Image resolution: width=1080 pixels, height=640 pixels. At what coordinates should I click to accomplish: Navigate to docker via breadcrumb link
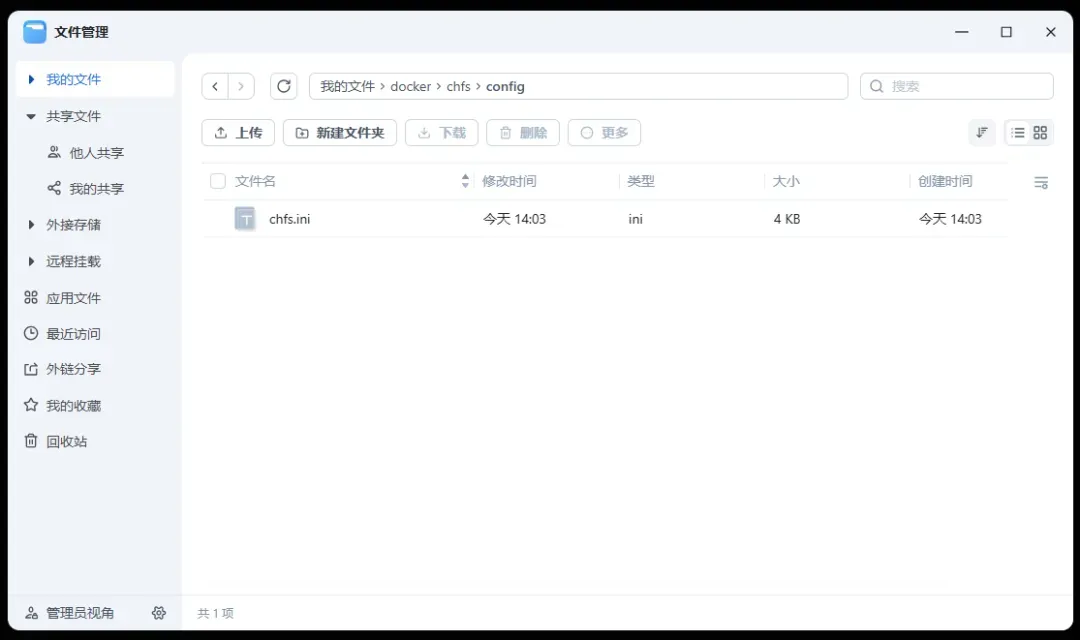411,86
